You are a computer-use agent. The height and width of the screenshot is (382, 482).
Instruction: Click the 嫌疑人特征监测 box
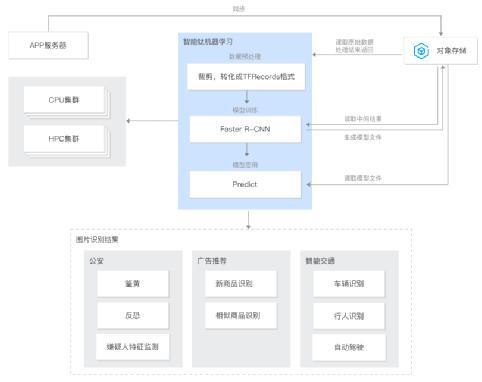(x=133, y=347)
